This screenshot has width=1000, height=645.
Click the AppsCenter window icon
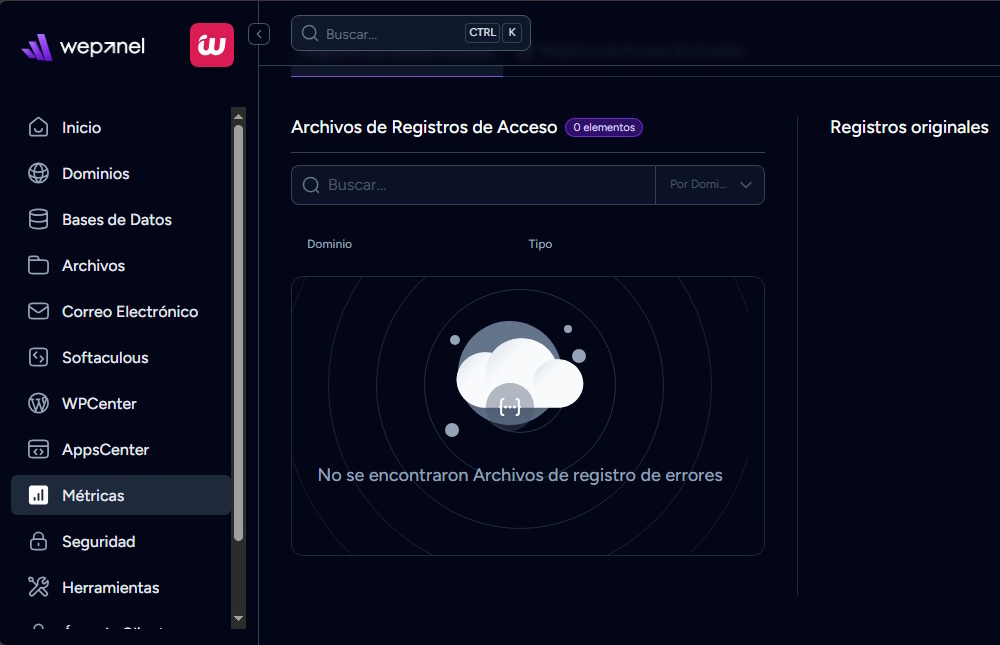[38, 450]
